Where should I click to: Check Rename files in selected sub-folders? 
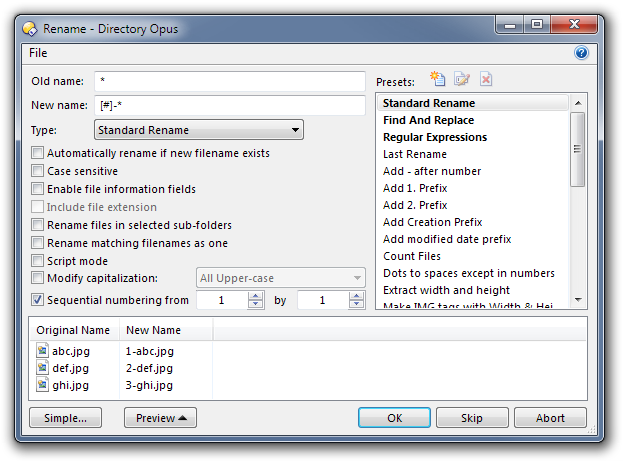(x=37, y=225)
